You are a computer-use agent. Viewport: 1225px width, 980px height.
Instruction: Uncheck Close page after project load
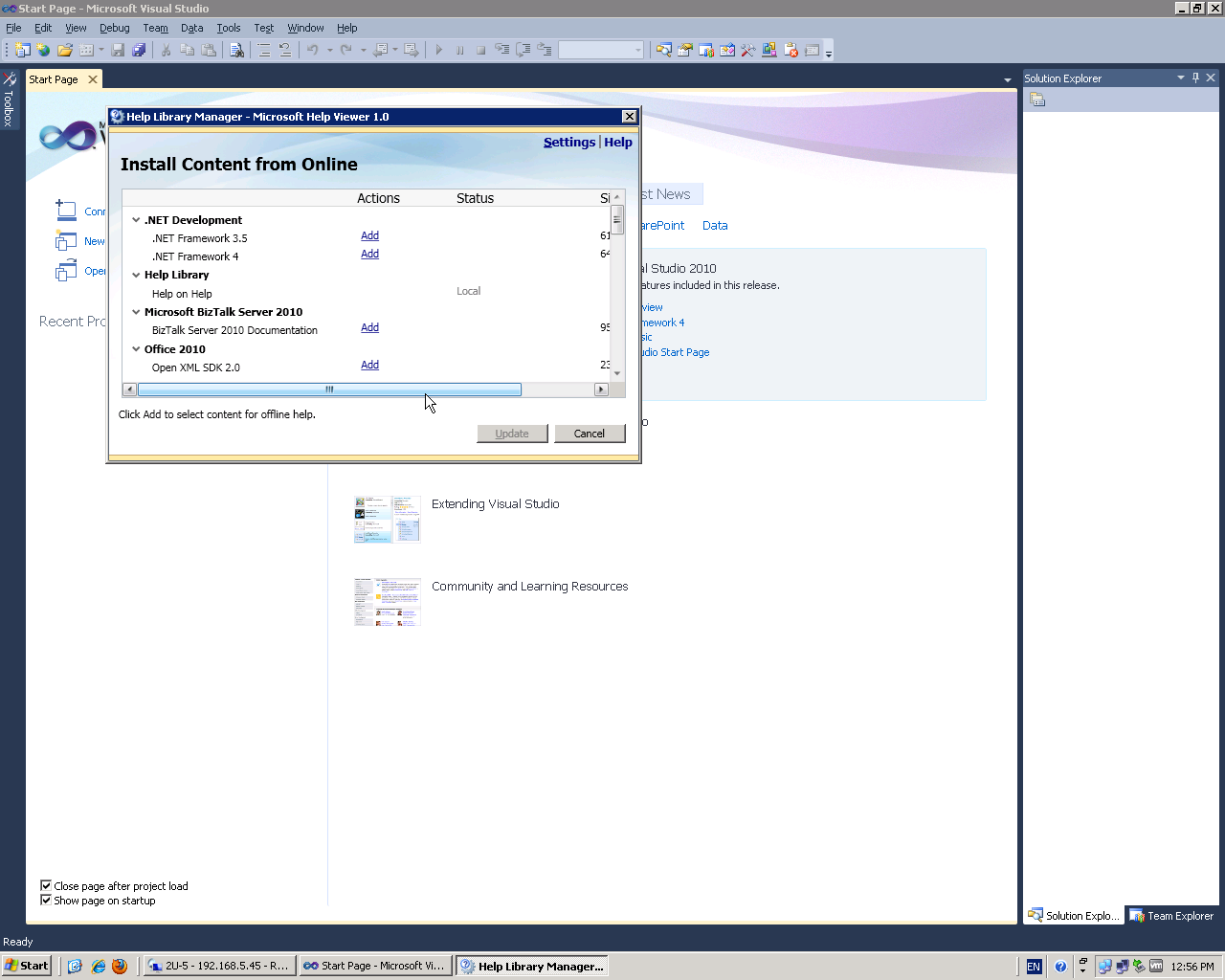coord(46,885)
